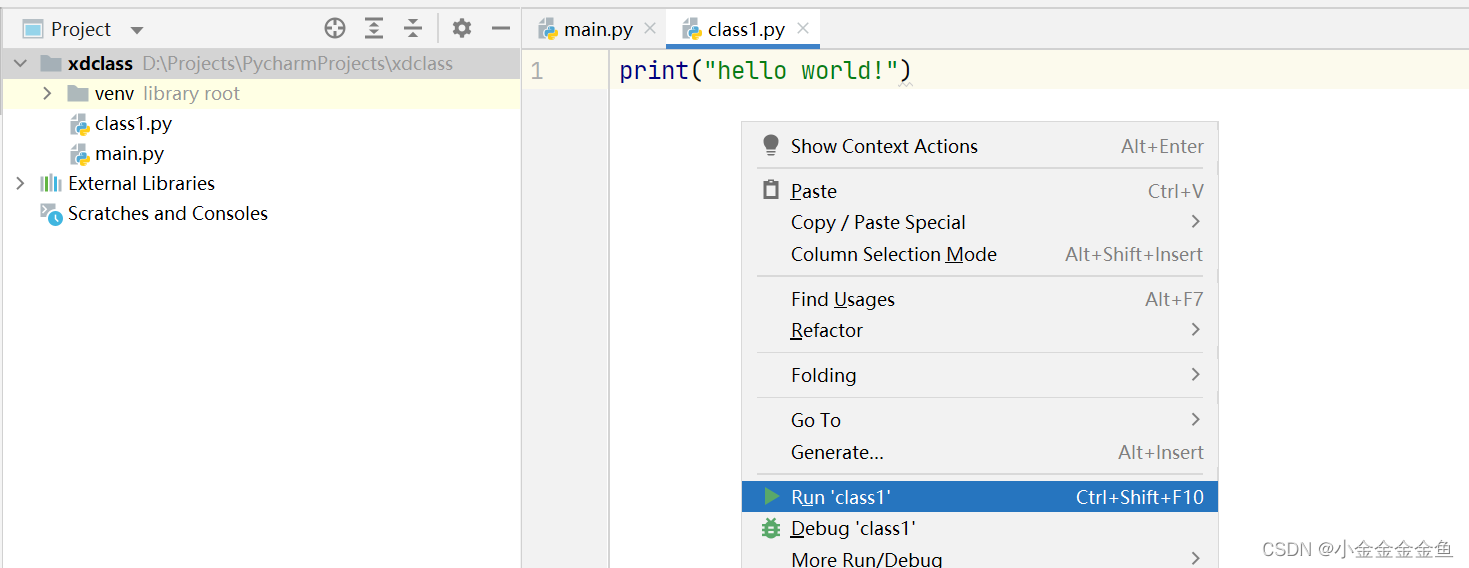Click the locate/select opened file target icon

[x=335, y=29]
